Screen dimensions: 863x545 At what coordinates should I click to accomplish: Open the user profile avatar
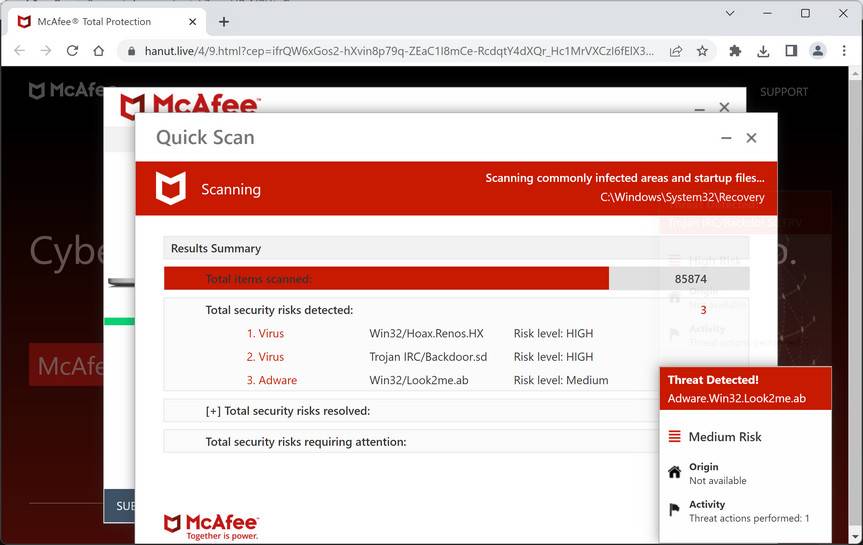point(818,51)
